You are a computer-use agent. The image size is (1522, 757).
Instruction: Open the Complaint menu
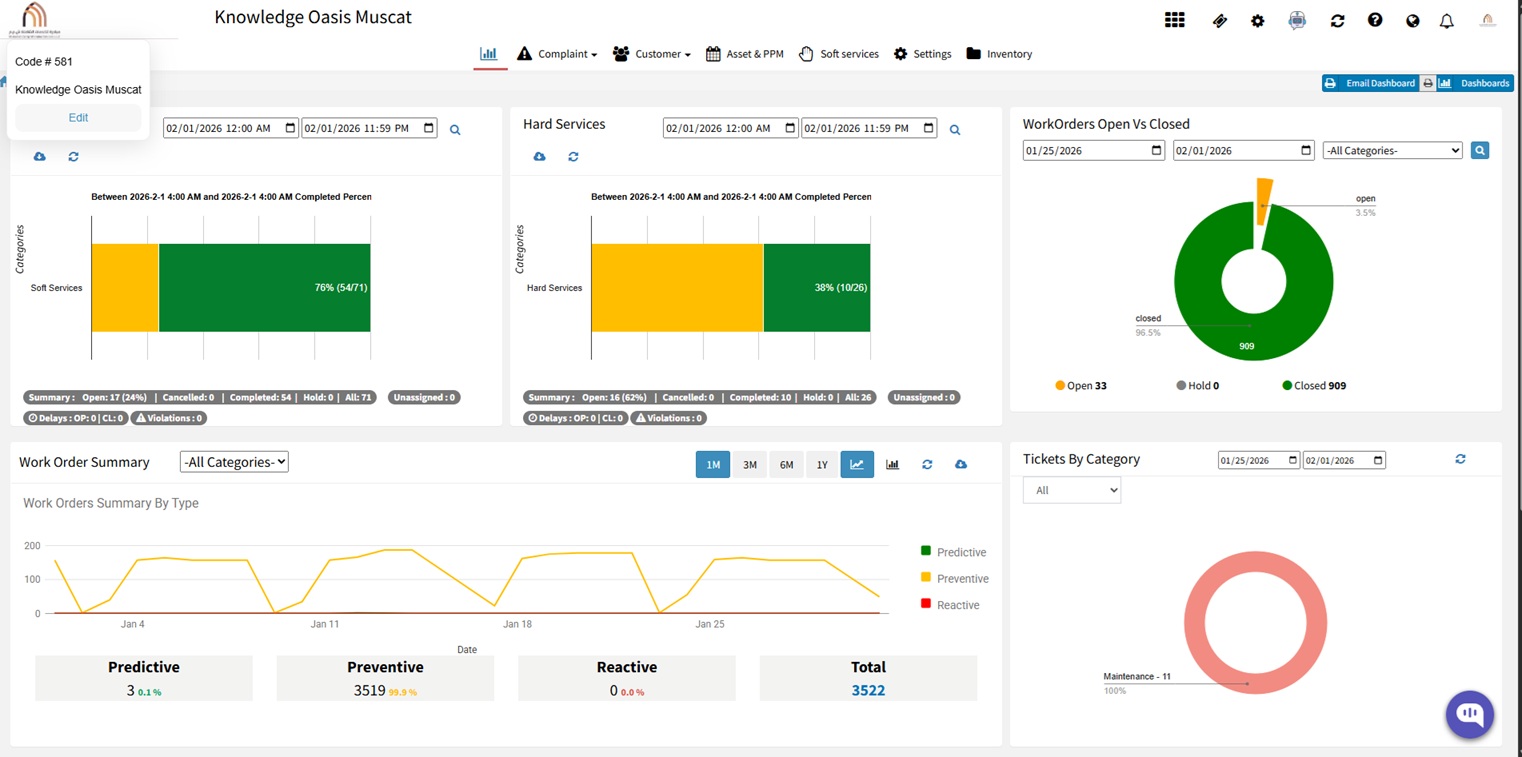point(557,53)
